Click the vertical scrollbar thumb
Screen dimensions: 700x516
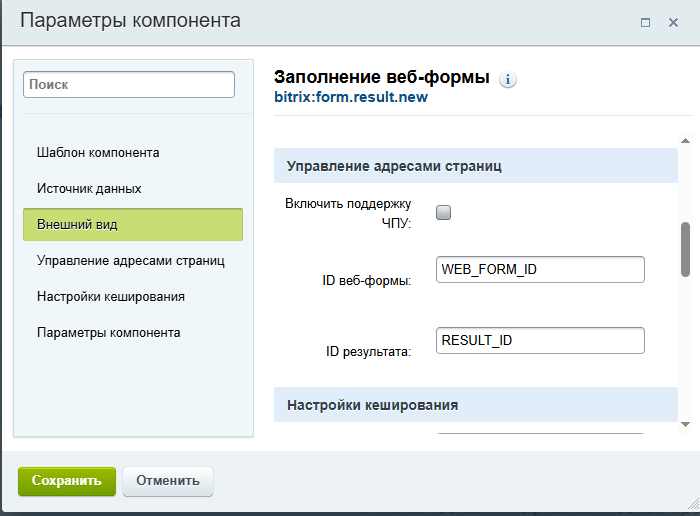coord(686,248)
